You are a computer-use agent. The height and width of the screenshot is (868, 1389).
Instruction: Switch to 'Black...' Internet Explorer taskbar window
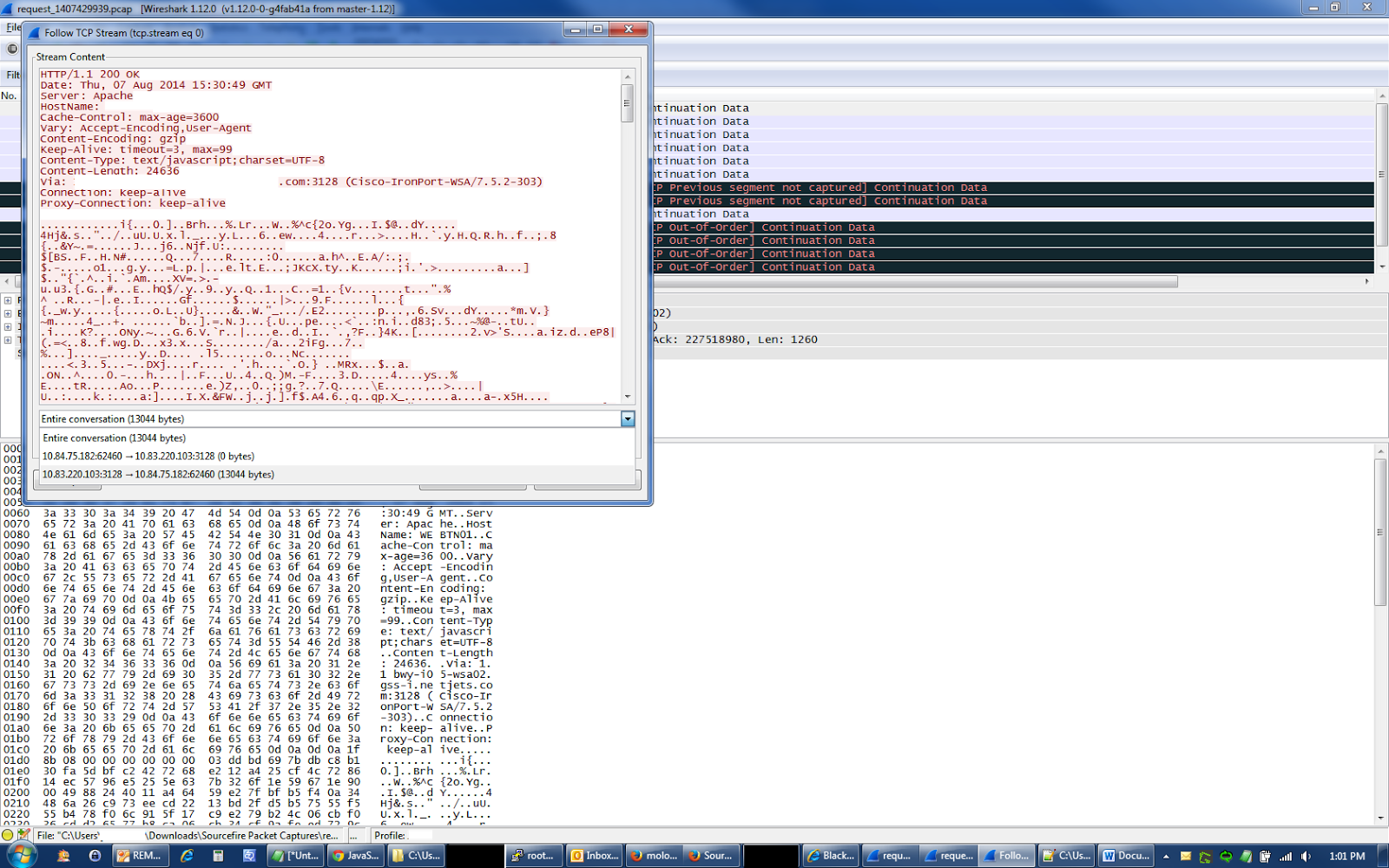point(832,855)
